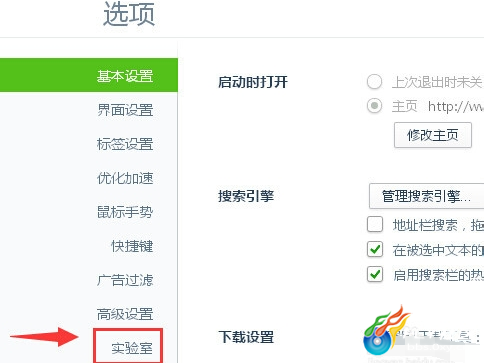
Task: Open 鼠标手势 settings
Action: [x=125, y=212]
